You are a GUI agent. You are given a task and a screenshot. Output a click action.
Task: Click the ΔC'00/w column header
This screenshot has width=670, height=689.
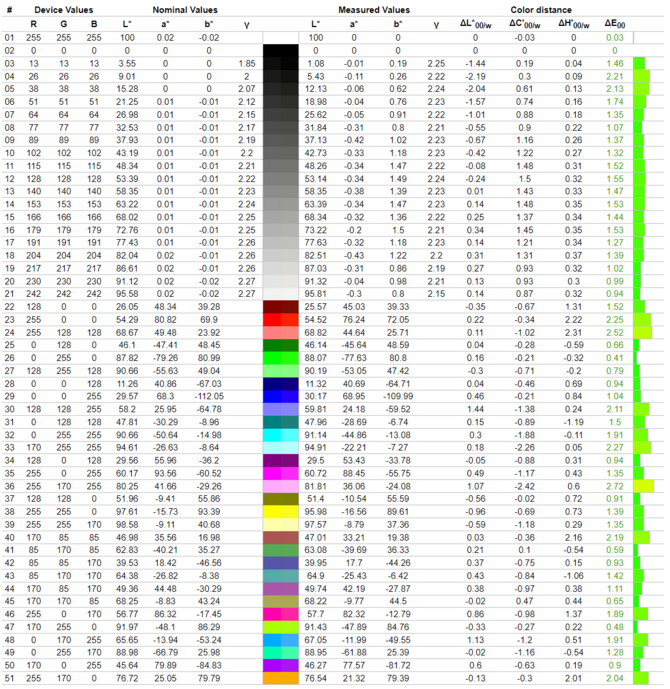[525, 24]
